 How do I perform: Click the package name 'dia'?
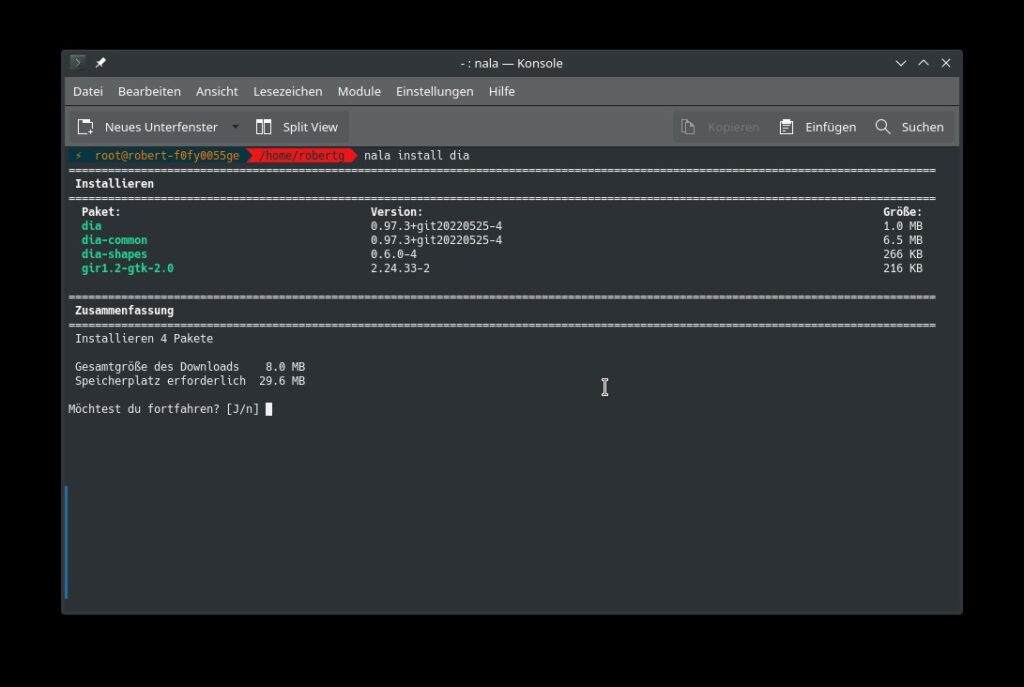[91, 226]
